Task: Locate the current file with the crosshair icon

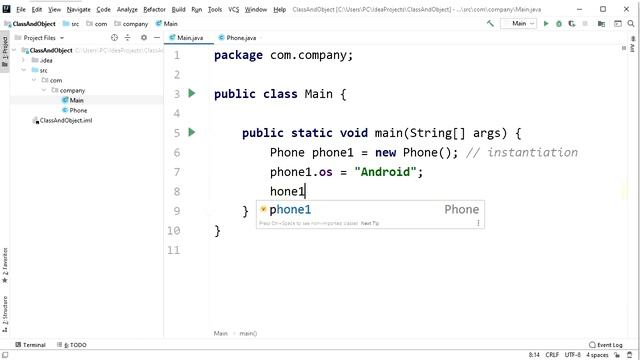Action: point(114,38)
